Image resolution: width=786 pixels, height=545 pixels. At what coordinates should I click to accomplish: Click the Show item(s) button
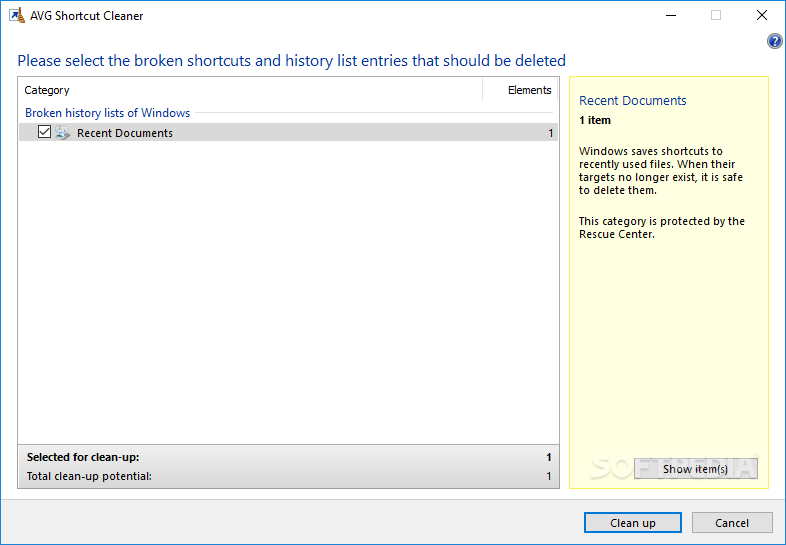[x=695, y=469]
